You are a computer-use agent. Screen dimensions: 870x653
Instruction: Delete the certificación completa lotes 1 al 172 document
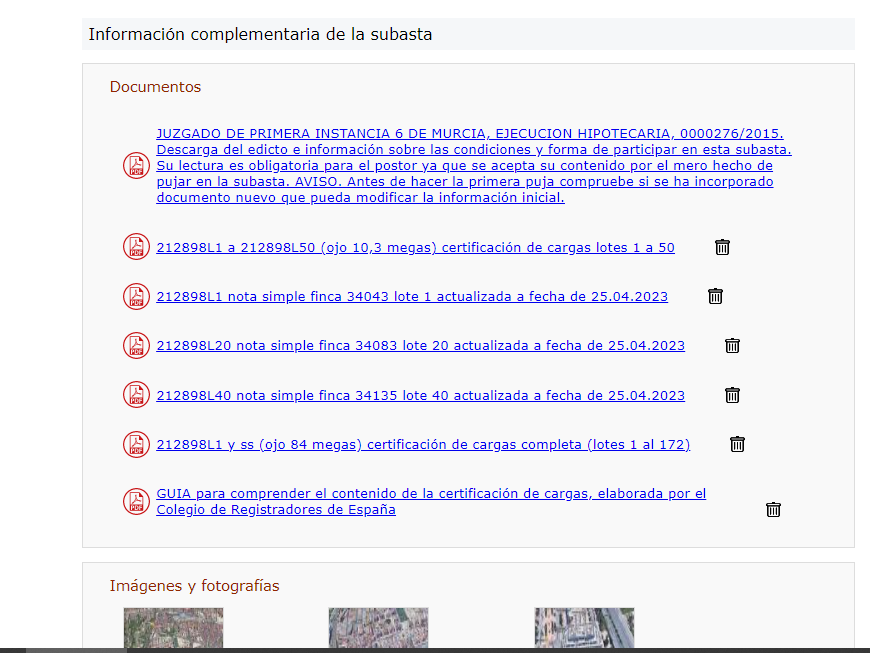click(x=737, y=444)
